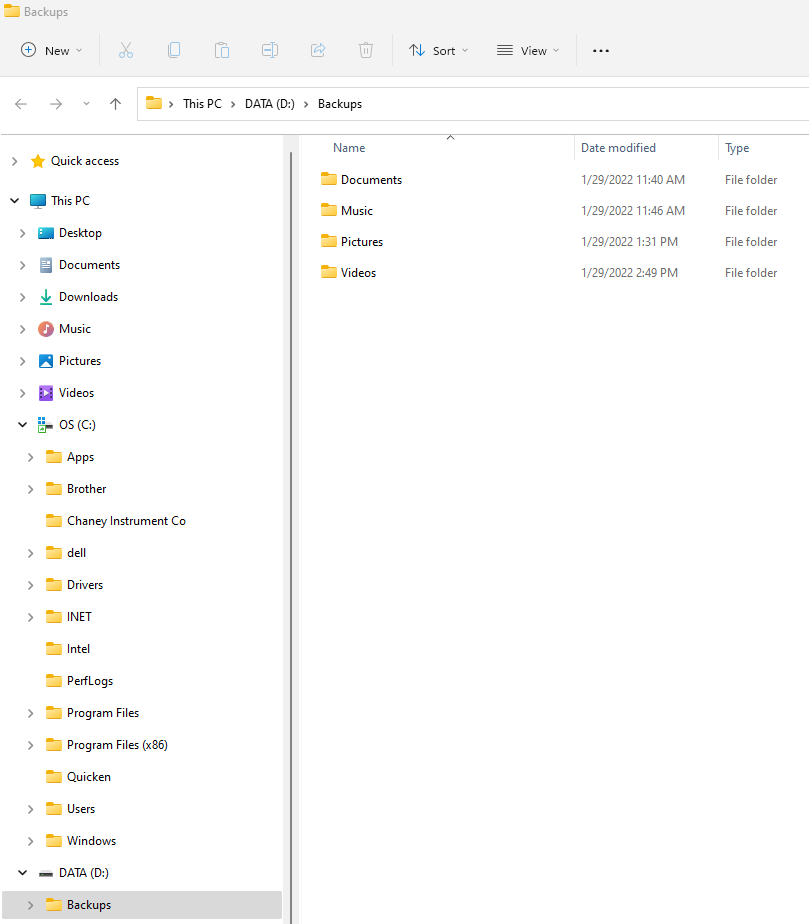This screenshot has width=809, height=924.
Task: Open the Sort dropdown menu
Action: [x=439, y=51]
